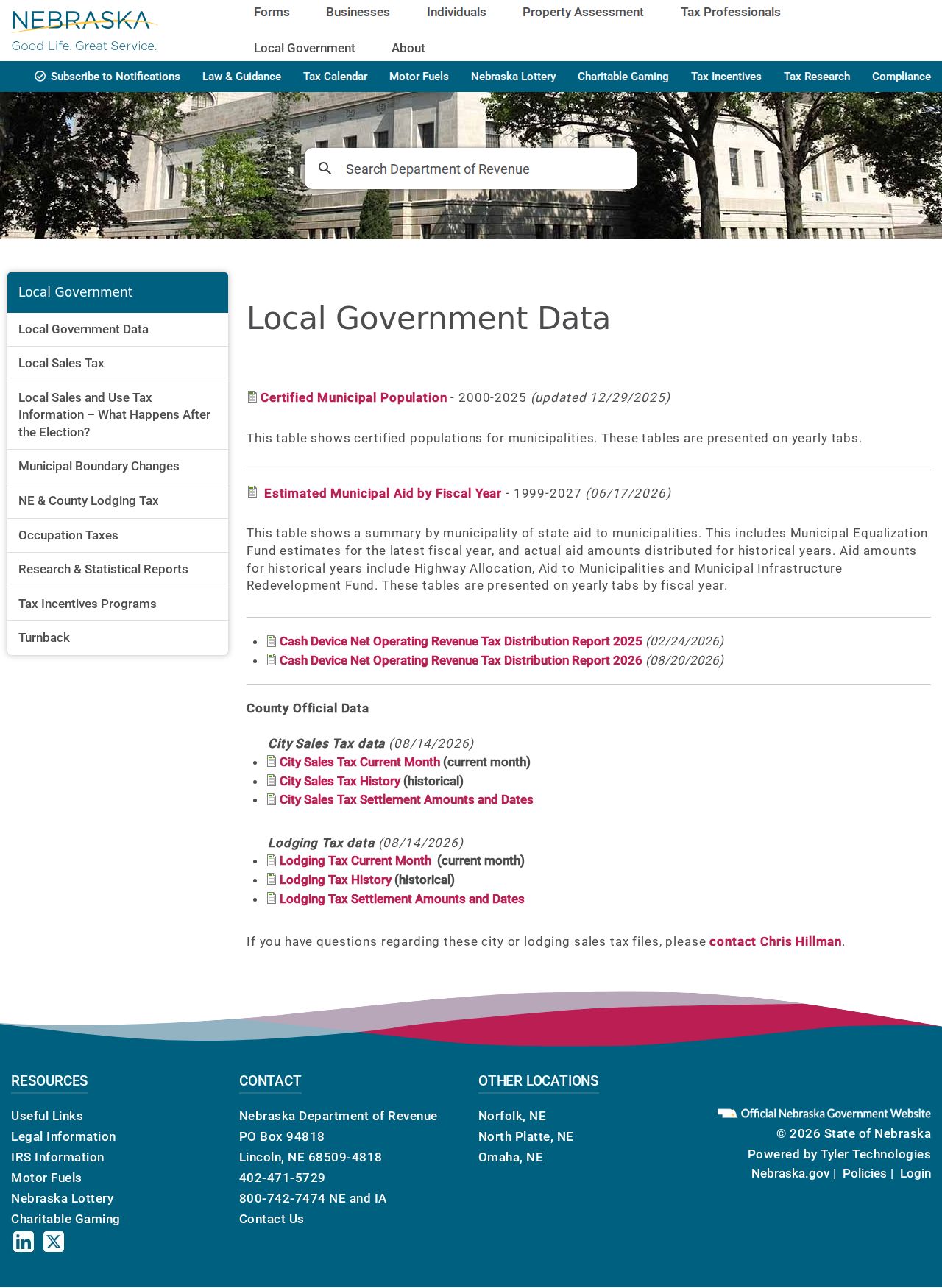Select Turnback in the sidebar
Viewport: 942px width, 1288px height.
pos(118,638)
